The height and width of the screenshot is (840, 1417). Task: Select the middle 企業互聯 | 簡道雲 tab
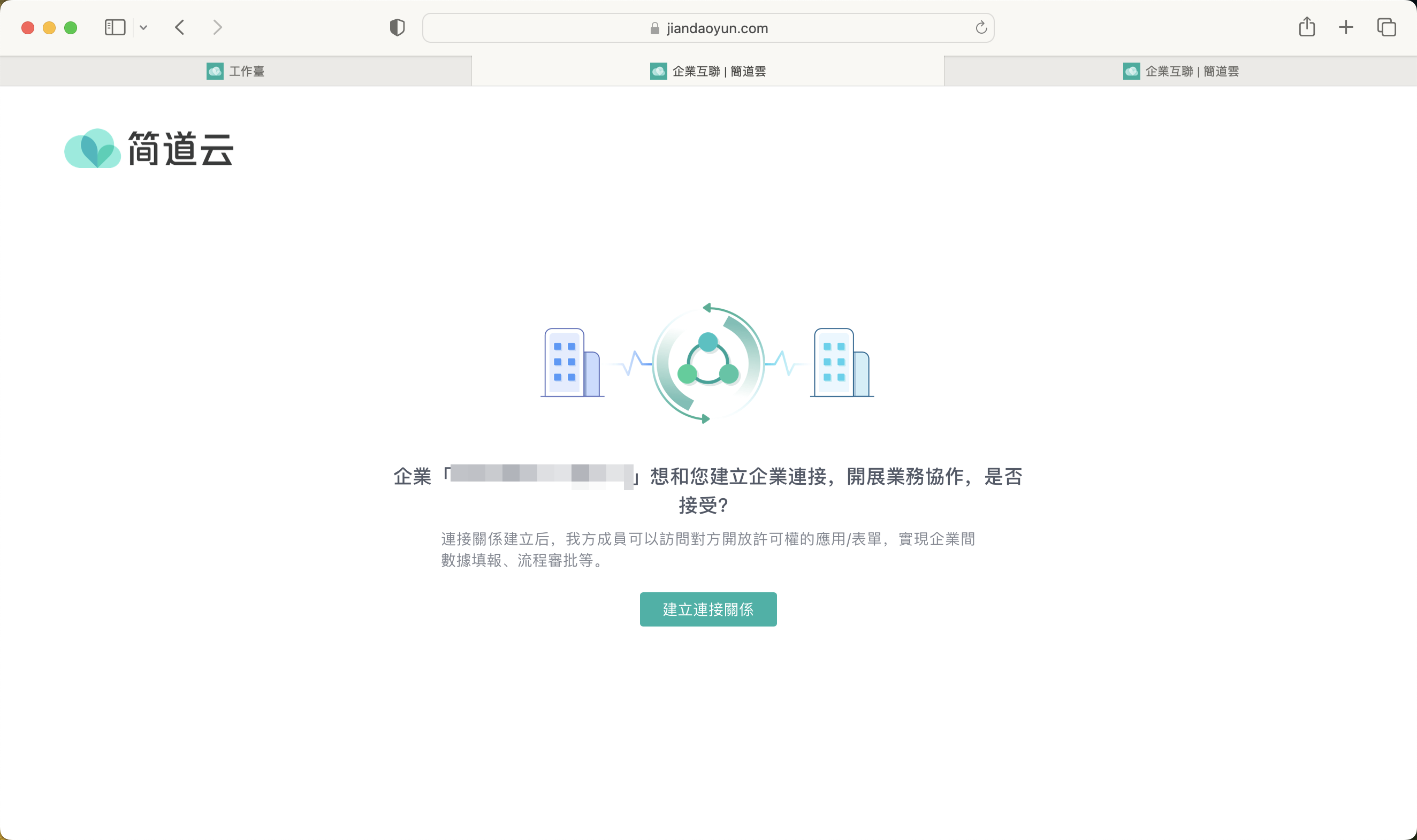707,71
